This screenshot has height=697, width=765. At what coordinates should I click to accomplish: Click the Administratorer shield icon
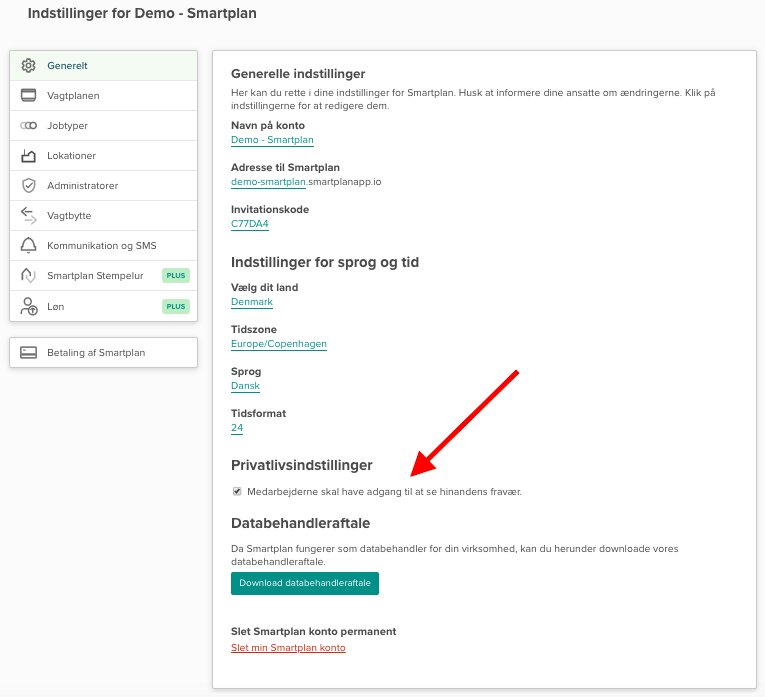[28, 186]
